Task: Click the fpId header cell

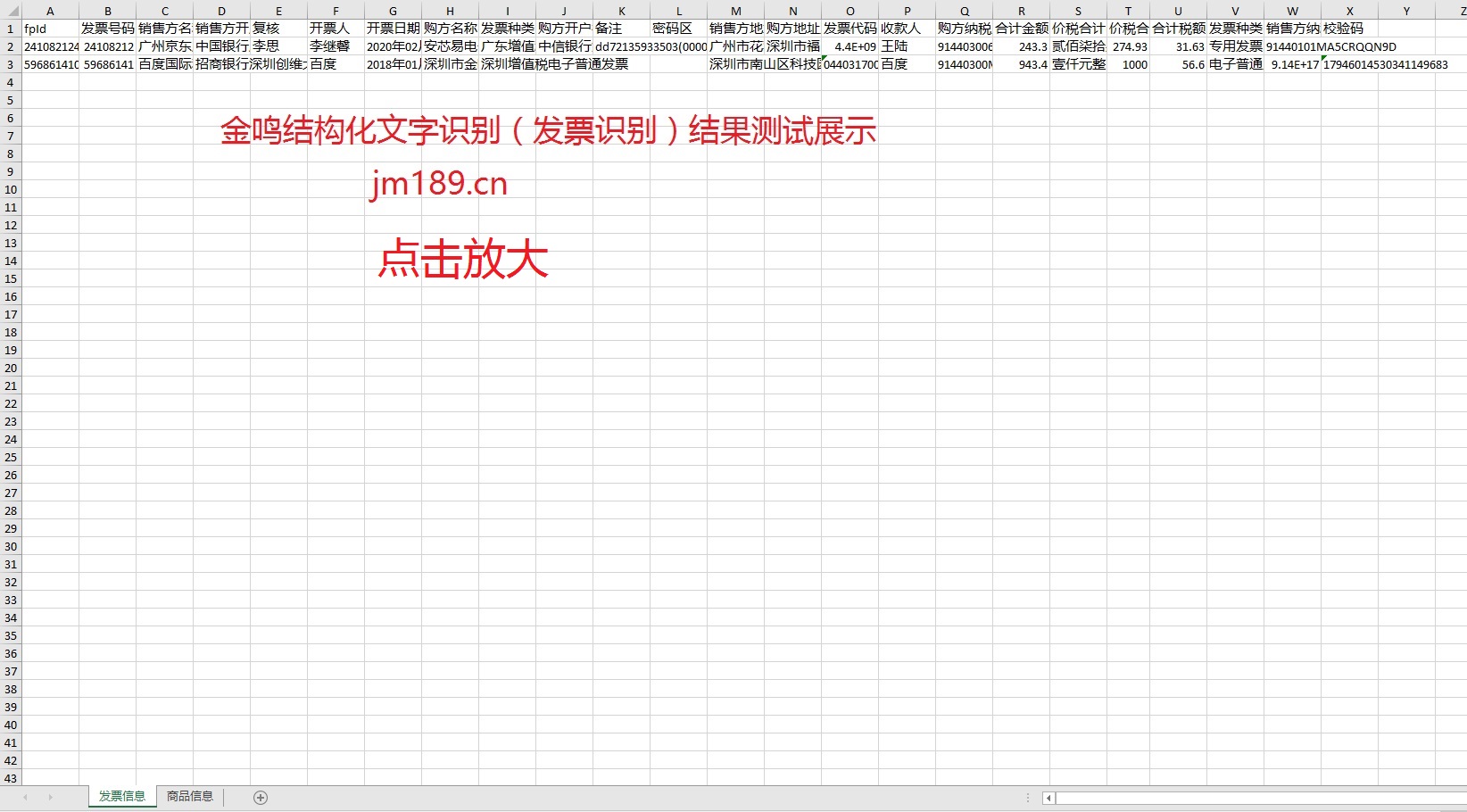Action: [x=50, y=29]
